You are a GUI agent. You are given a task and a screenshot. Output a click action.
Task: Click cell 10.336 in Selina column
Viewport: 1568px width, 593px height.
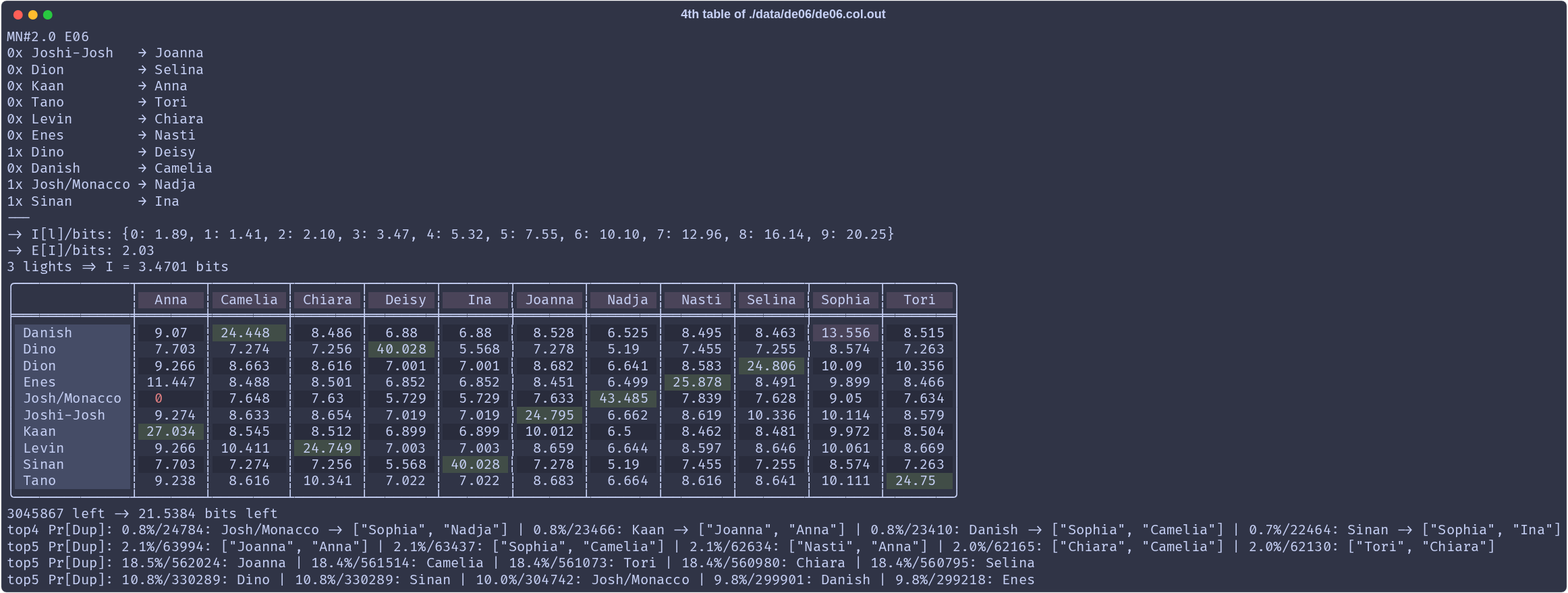pos(771,415)
